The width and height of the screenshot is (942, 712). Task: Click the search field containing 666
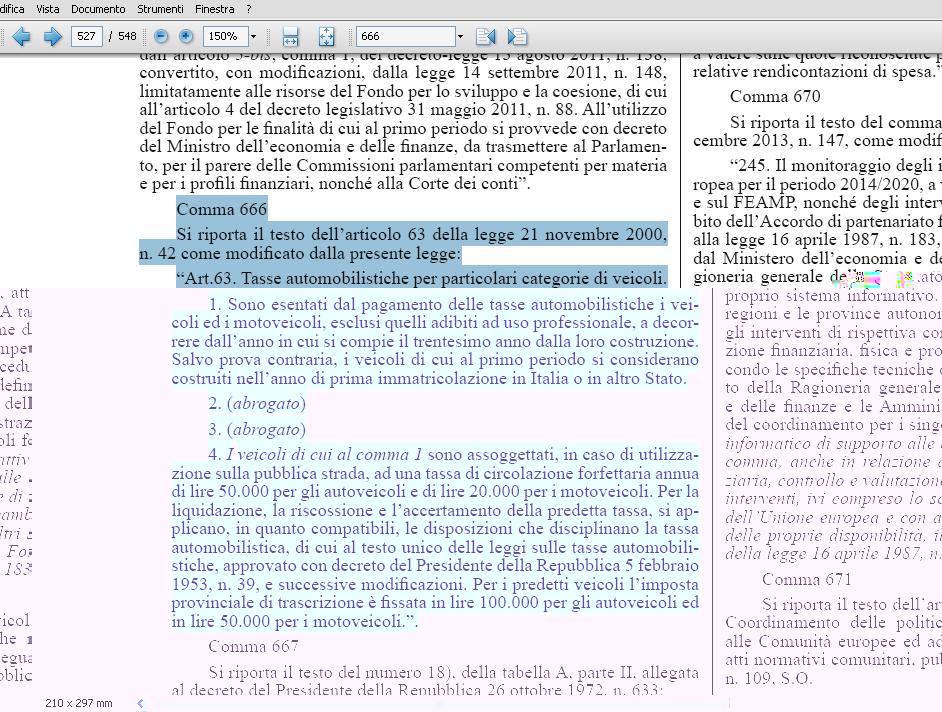pos(406,36)
